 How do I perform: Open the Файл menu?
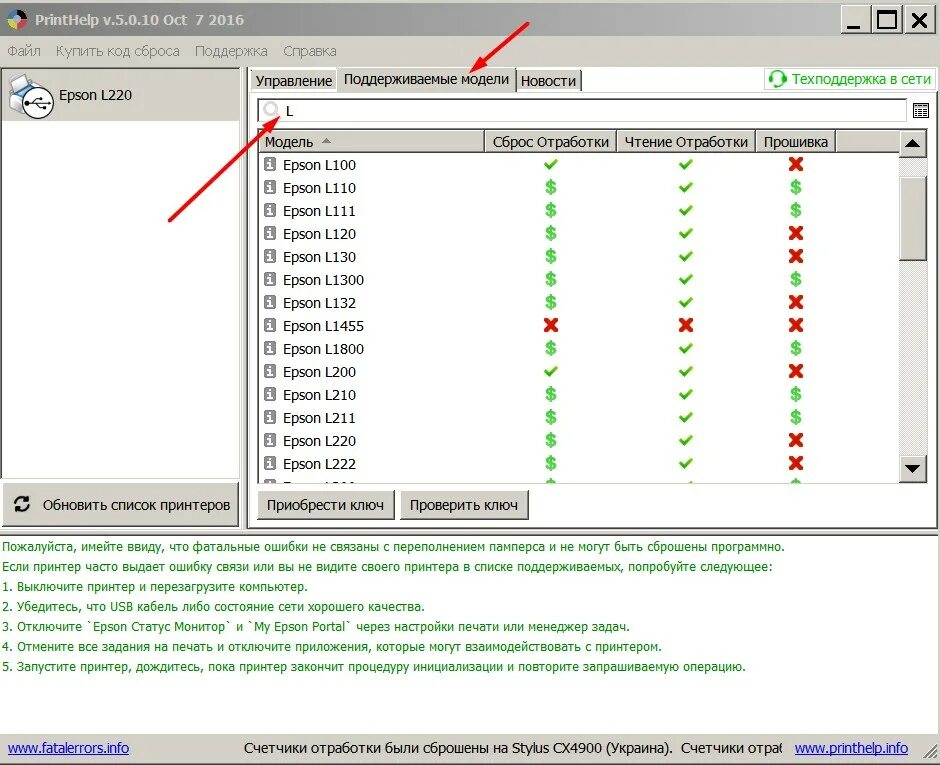coord(24,51)
